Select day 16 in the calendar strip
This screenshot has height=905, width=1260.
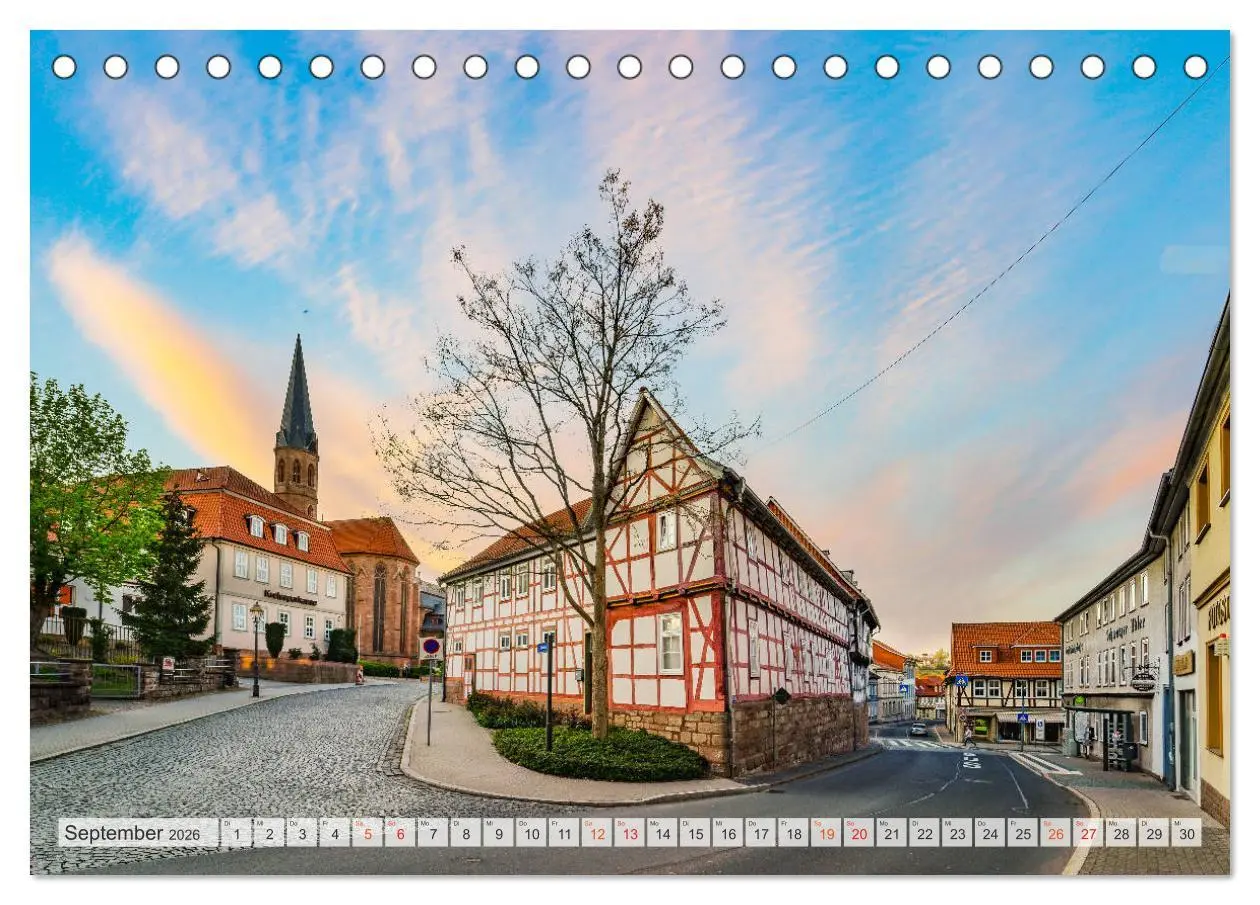[x=727, y=833]
